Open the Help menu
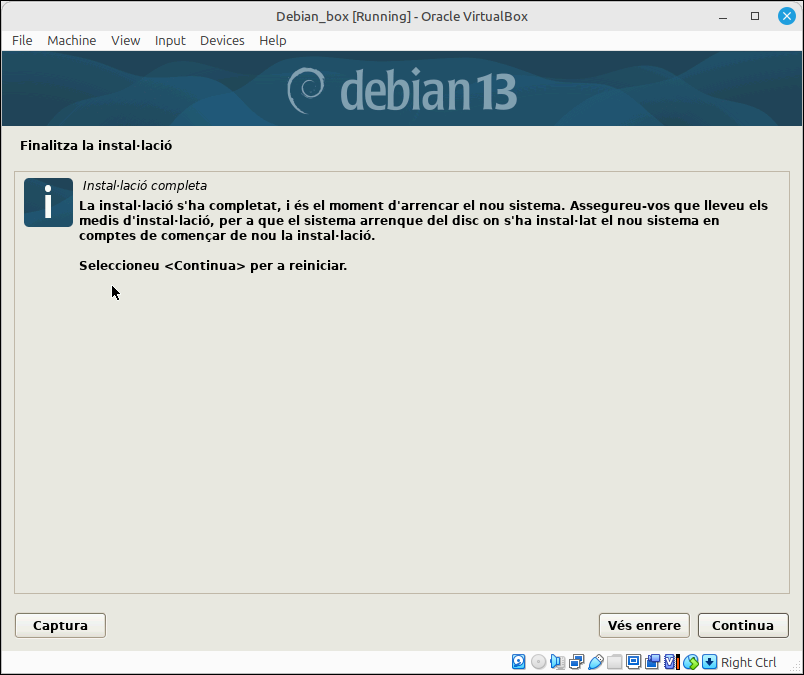 (272, 41)
